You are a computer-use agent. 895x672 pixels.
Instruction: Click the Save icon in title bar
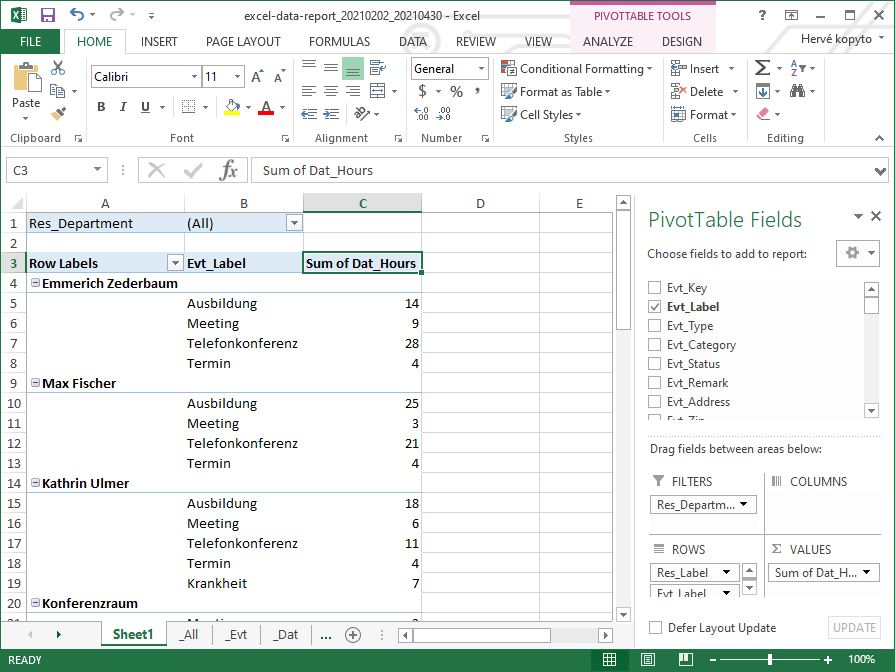point(47,15)
